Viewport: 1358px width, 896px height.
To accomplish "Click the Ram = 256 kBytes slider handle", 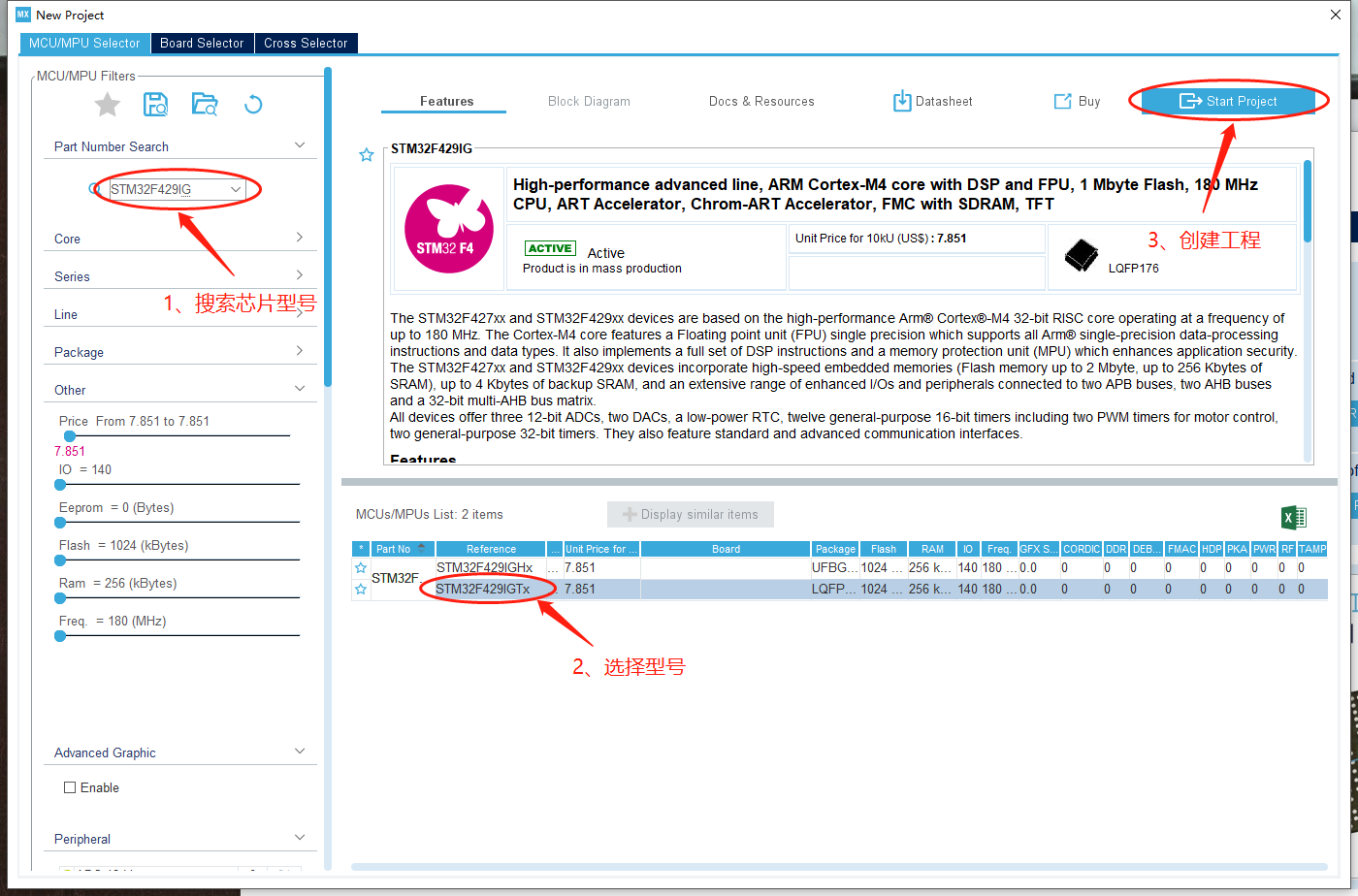I will pyautogui.click(x=60, y=597).
